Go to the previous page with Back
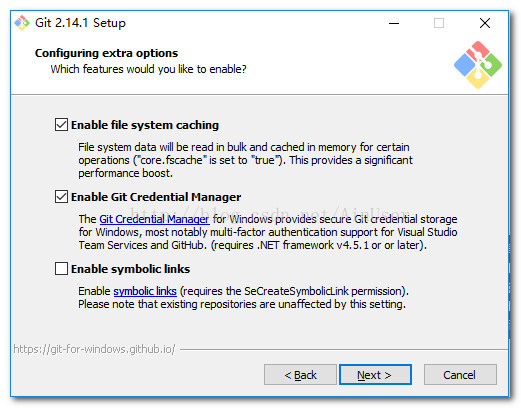The height and width of the screenshot is (408, 521). (300, 375)
